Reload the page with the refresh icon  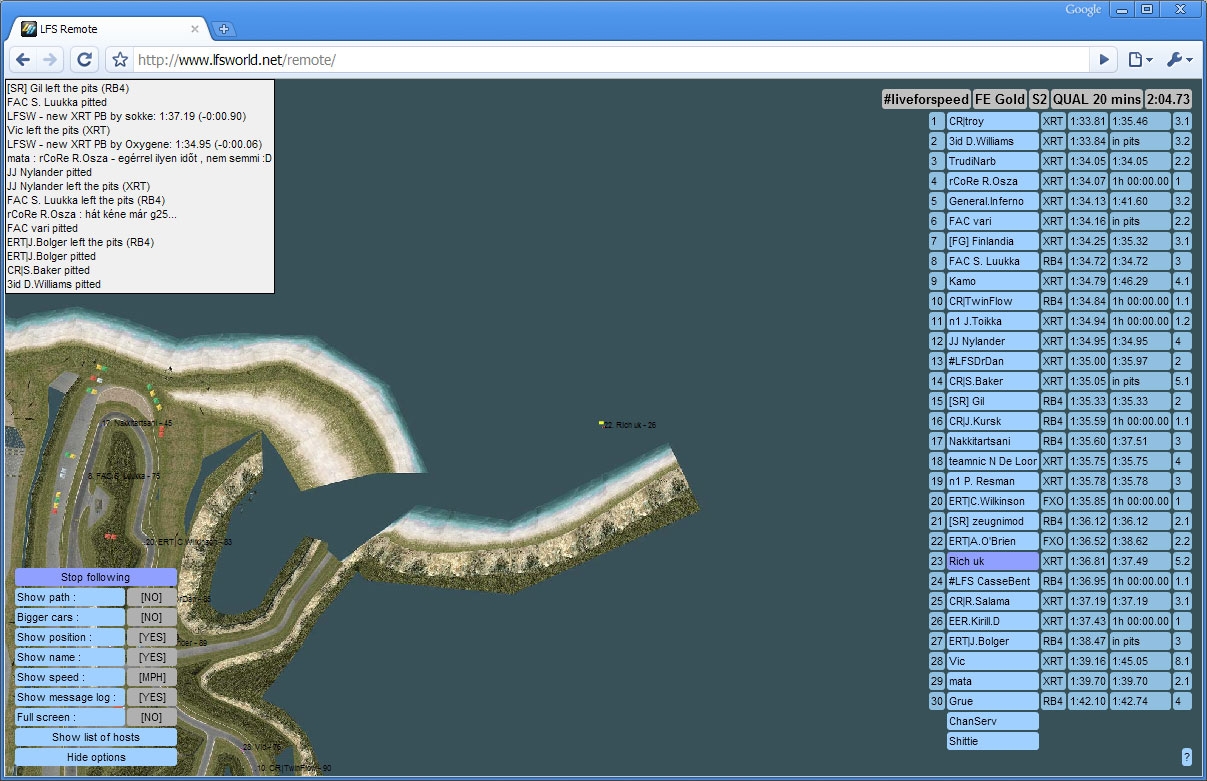[85, 60]
